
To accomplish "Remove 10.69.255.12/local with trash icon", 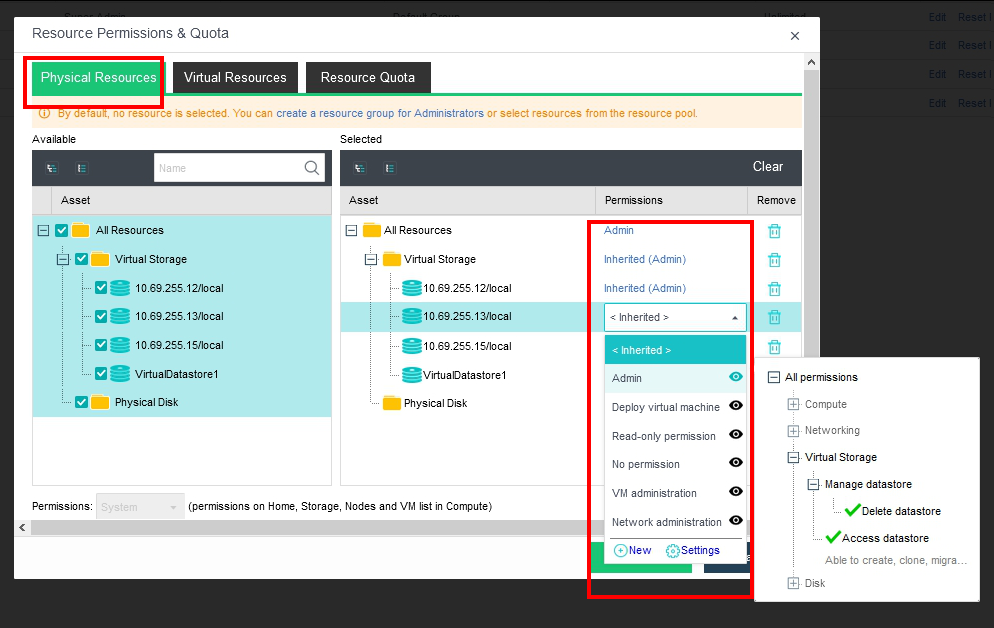I will [774, 289].
